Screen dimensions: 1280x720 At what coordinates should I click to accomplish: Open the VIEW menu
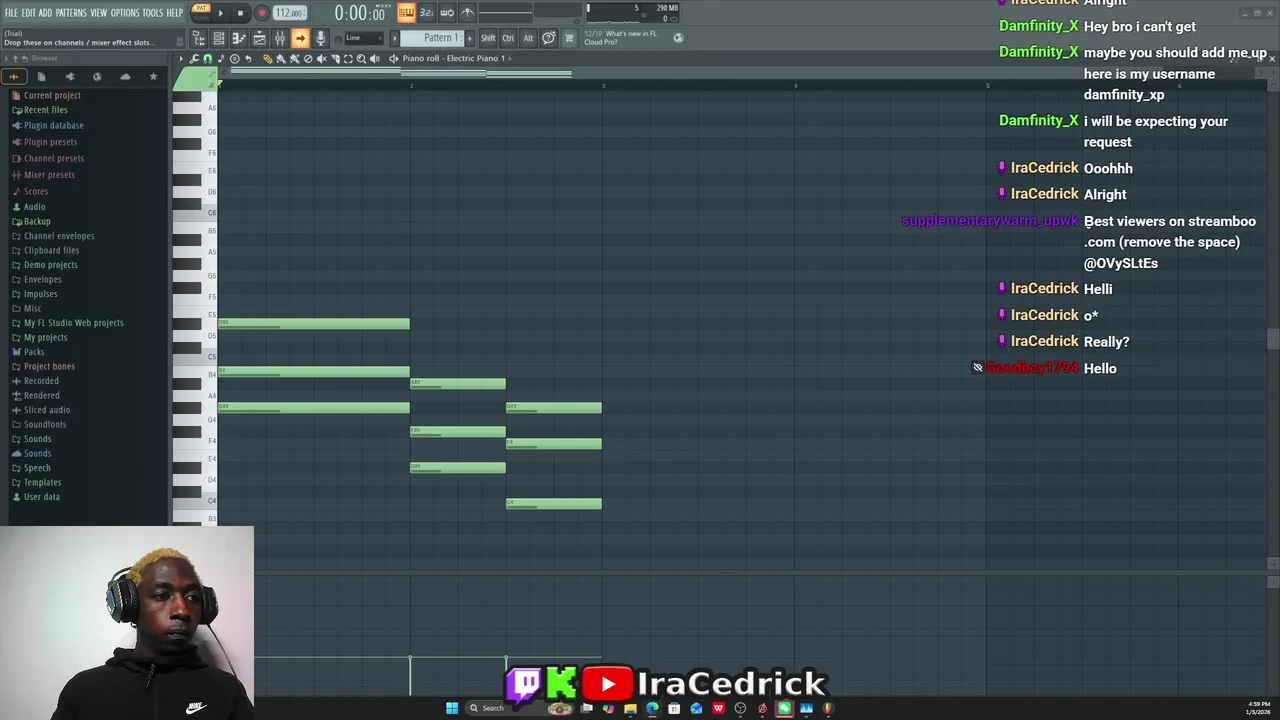[x=99, y=13]
